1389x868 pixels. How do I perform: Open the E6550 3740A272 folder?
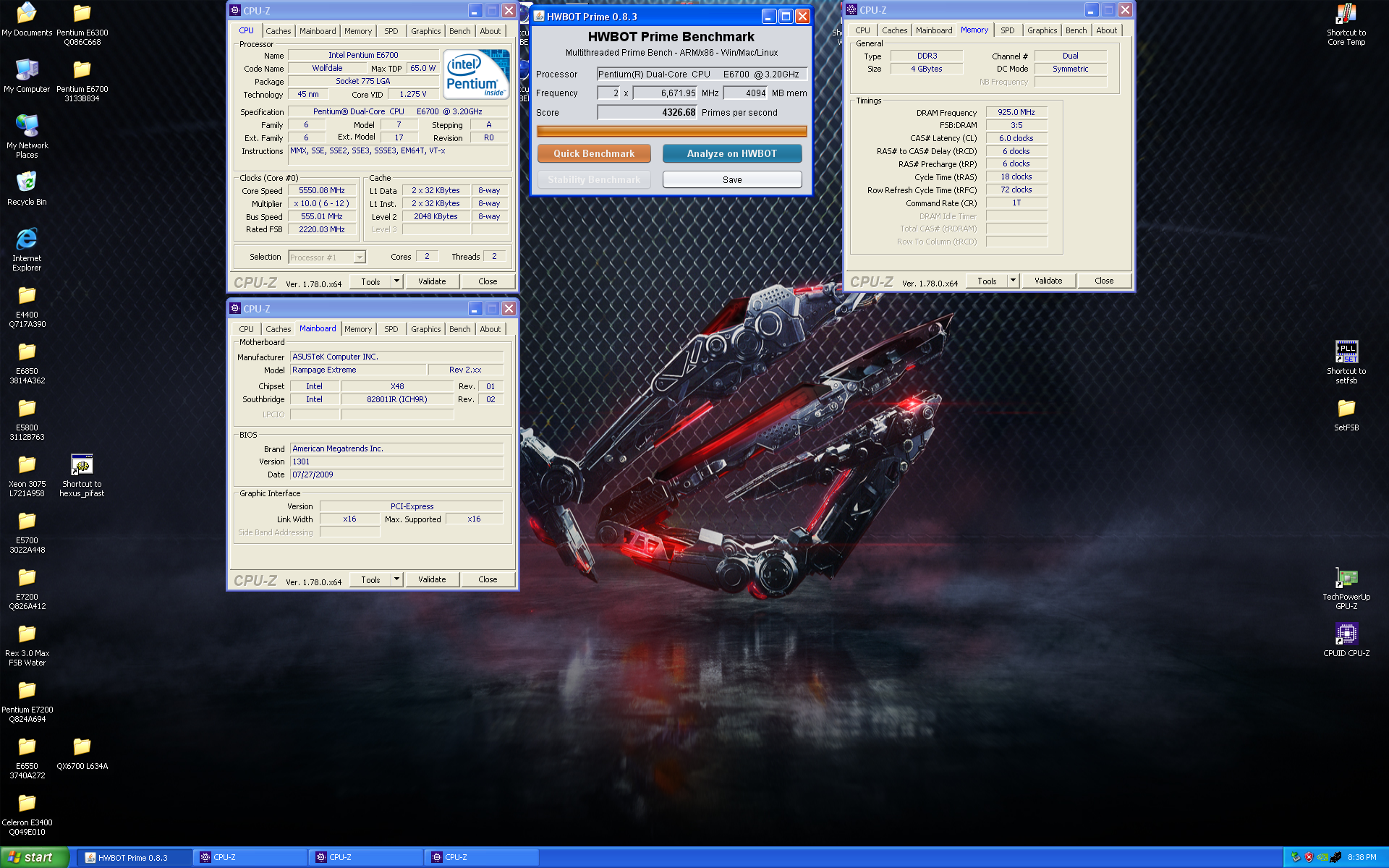[x=27, y=757]
